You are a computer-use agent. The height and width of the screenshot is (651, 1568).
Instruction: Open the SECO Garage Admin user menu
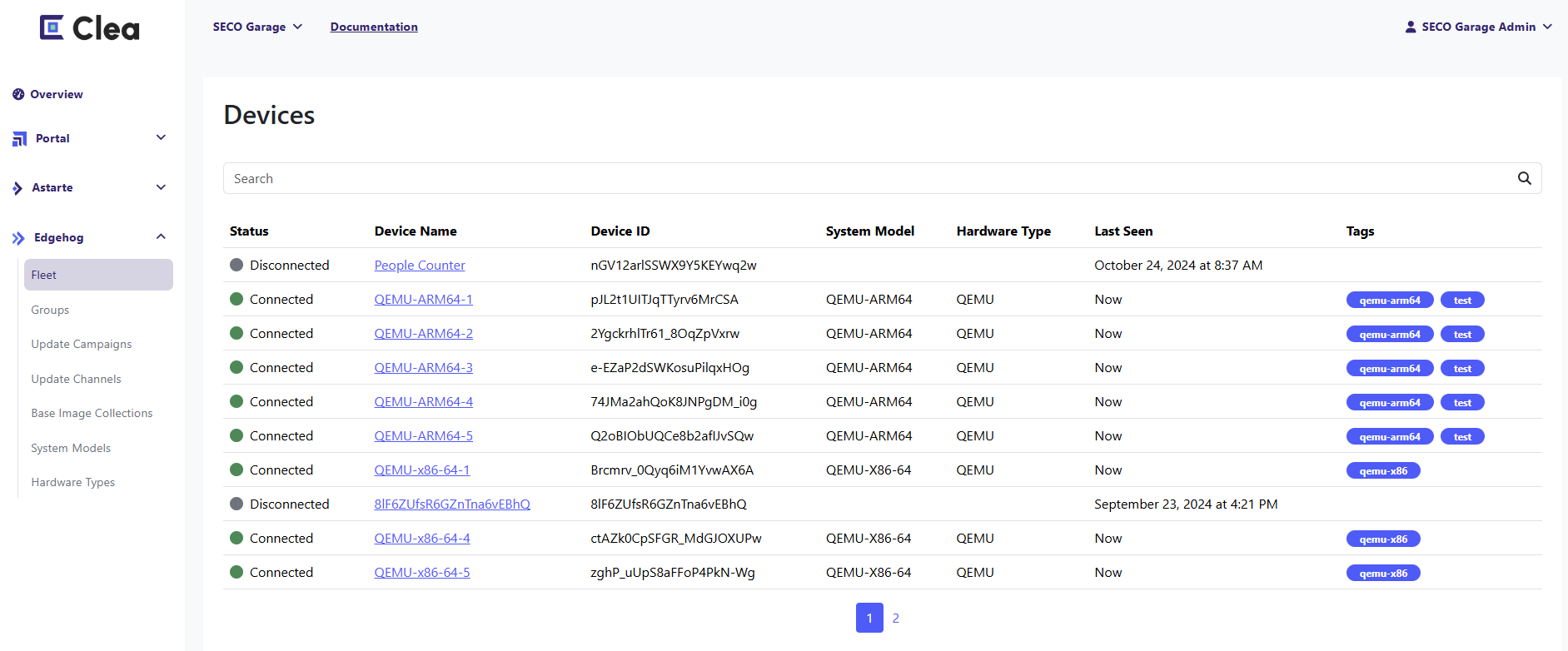pyautogui.click(x=1478, y=27)
